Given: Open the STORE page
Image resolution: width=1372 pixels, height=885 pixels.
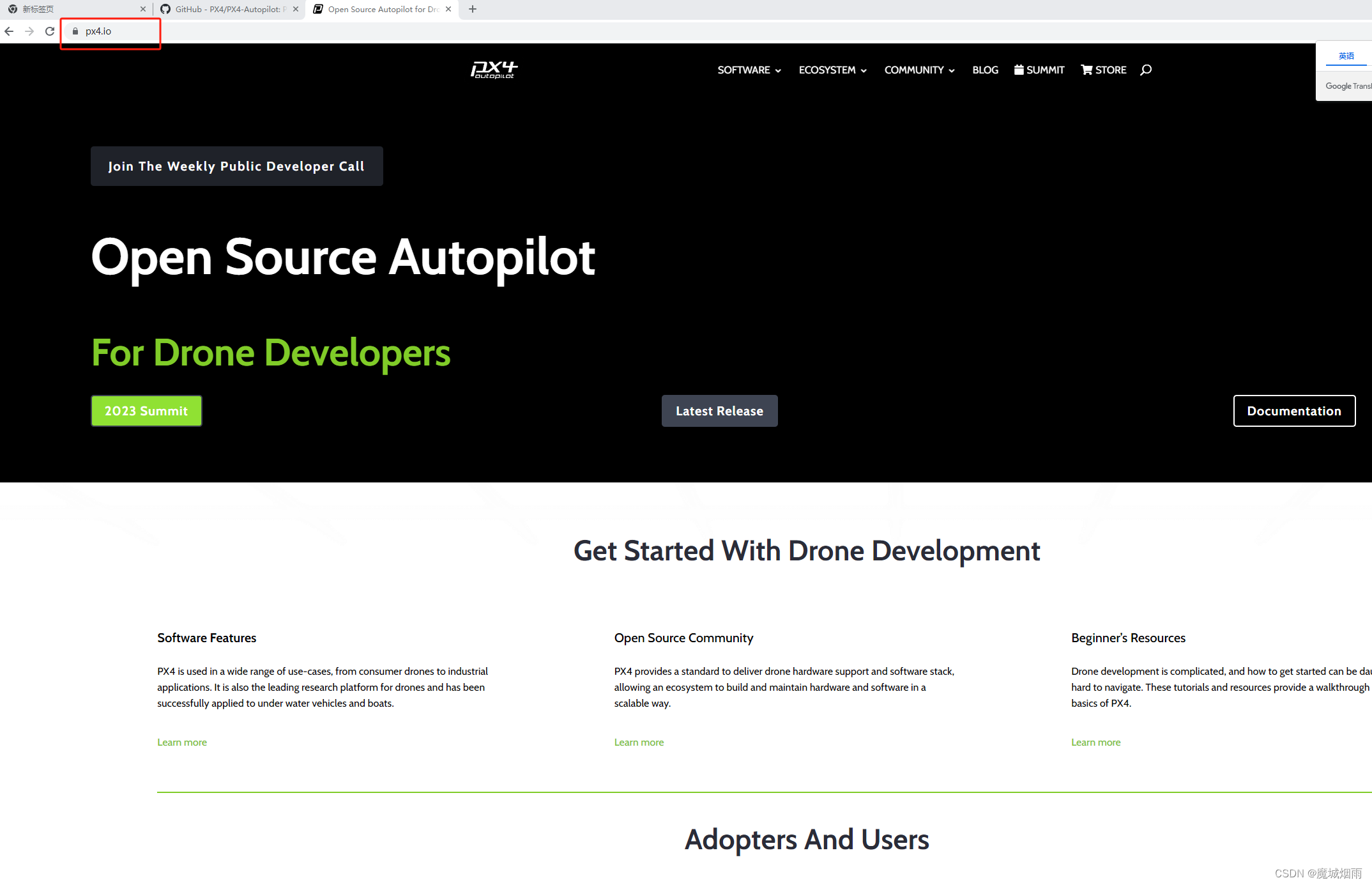Looking at the screenshot, I should (x=1104, y=70).
